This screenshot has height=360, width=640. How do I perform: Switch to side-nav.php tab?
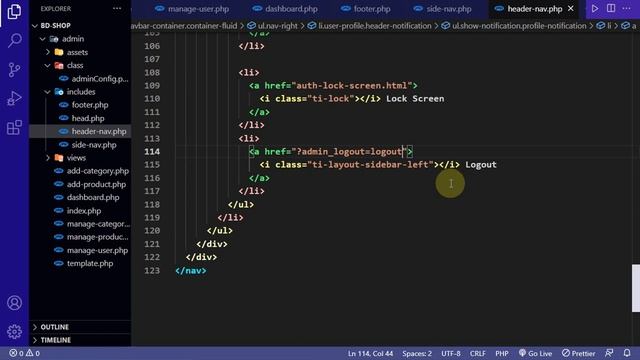click(x=442, y=9)
